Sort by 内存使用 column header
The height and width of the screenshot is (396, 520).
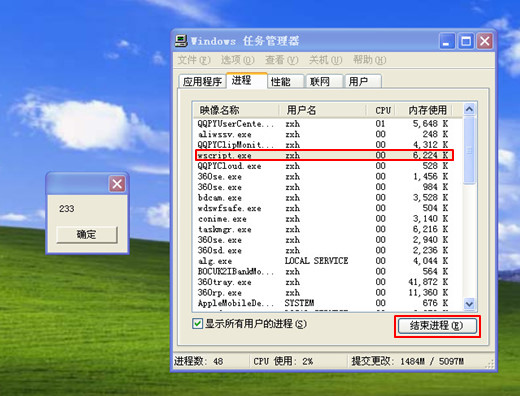424,110
